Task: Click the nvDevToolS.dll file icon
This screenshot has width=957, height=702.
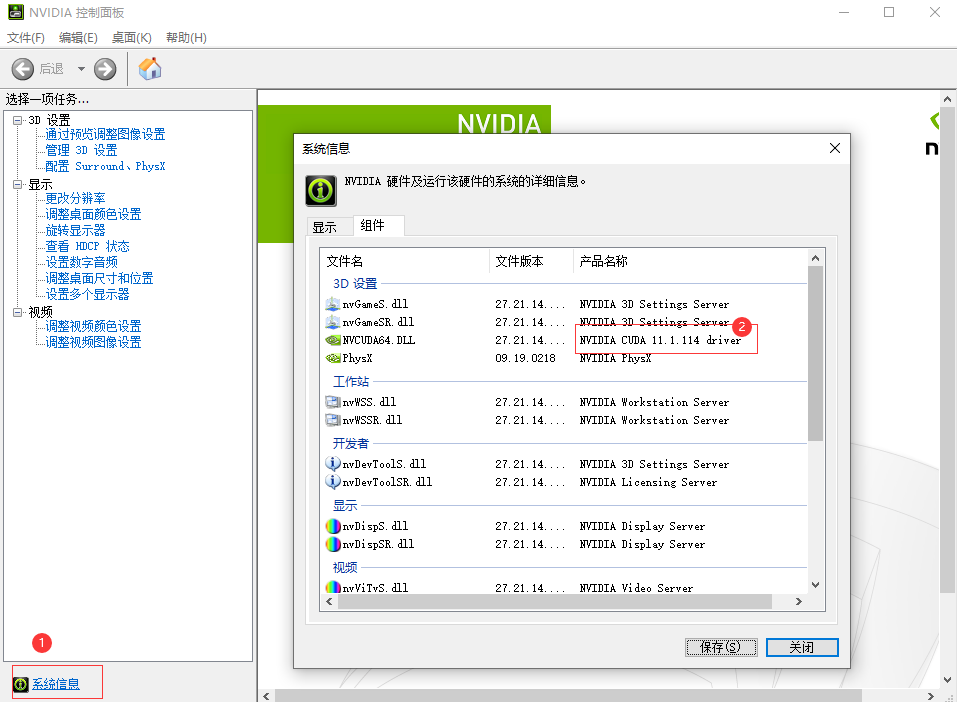Action: 333,464
